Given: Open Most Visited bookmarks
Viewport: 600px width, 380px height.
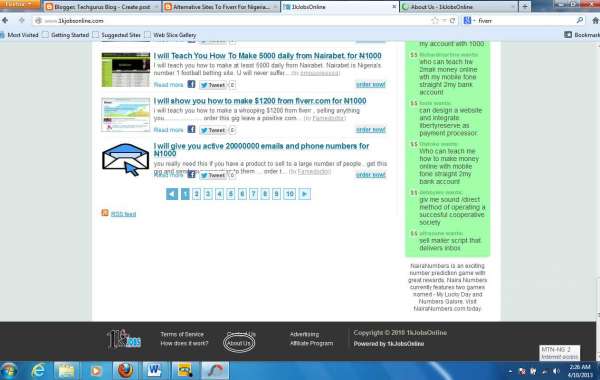Looking at the screenshot, I should click(19, 35).
